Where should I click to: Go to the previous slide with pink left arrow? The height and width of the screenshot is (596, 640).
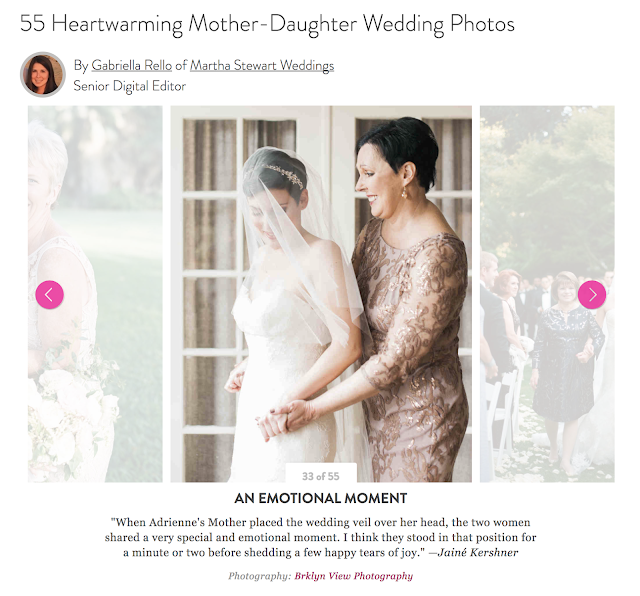point(49,294)
